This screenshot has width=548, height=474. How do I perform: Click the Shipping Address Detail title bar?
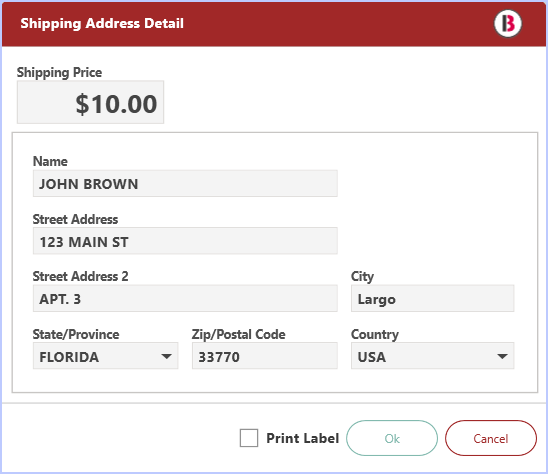(274, 24)
